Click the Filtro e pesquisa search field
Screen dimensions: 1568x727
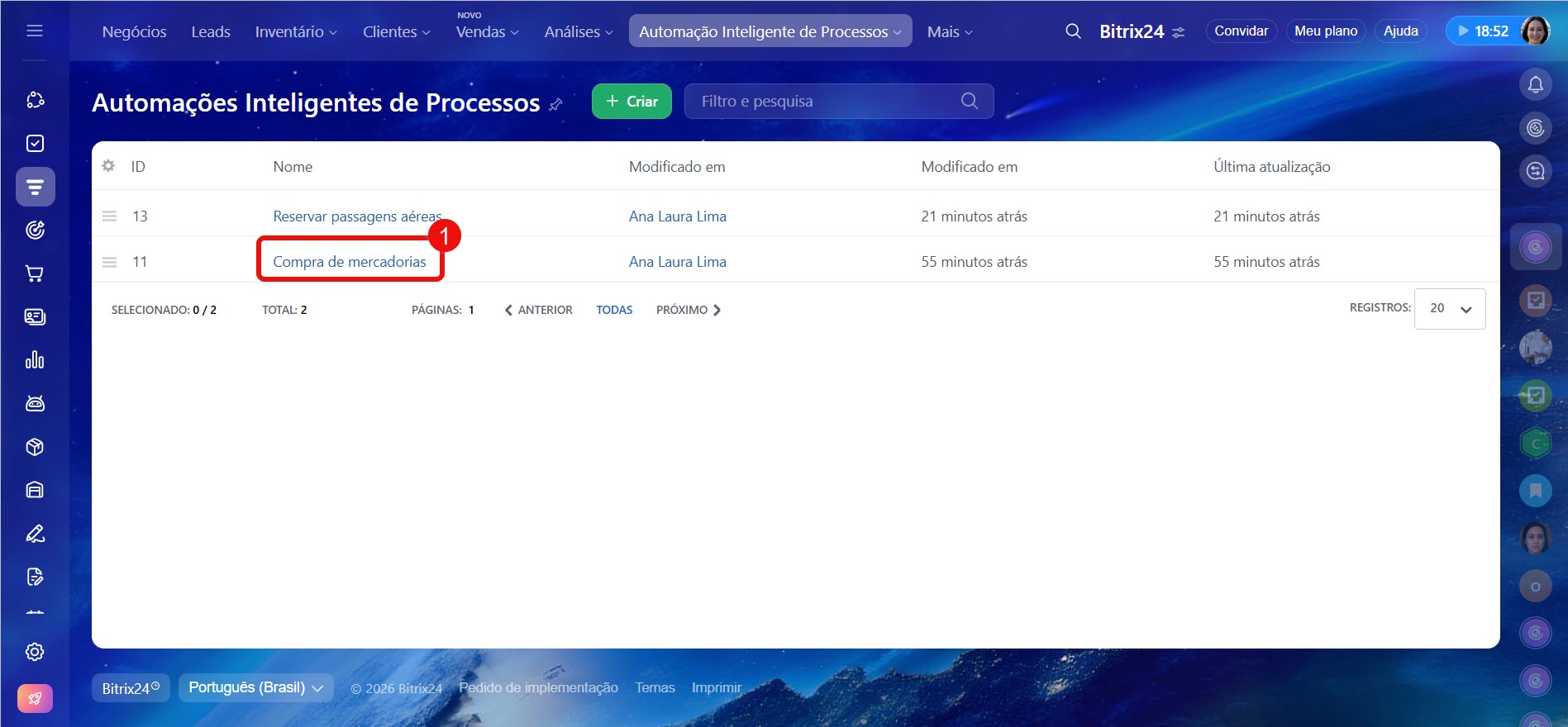point(827,101)
